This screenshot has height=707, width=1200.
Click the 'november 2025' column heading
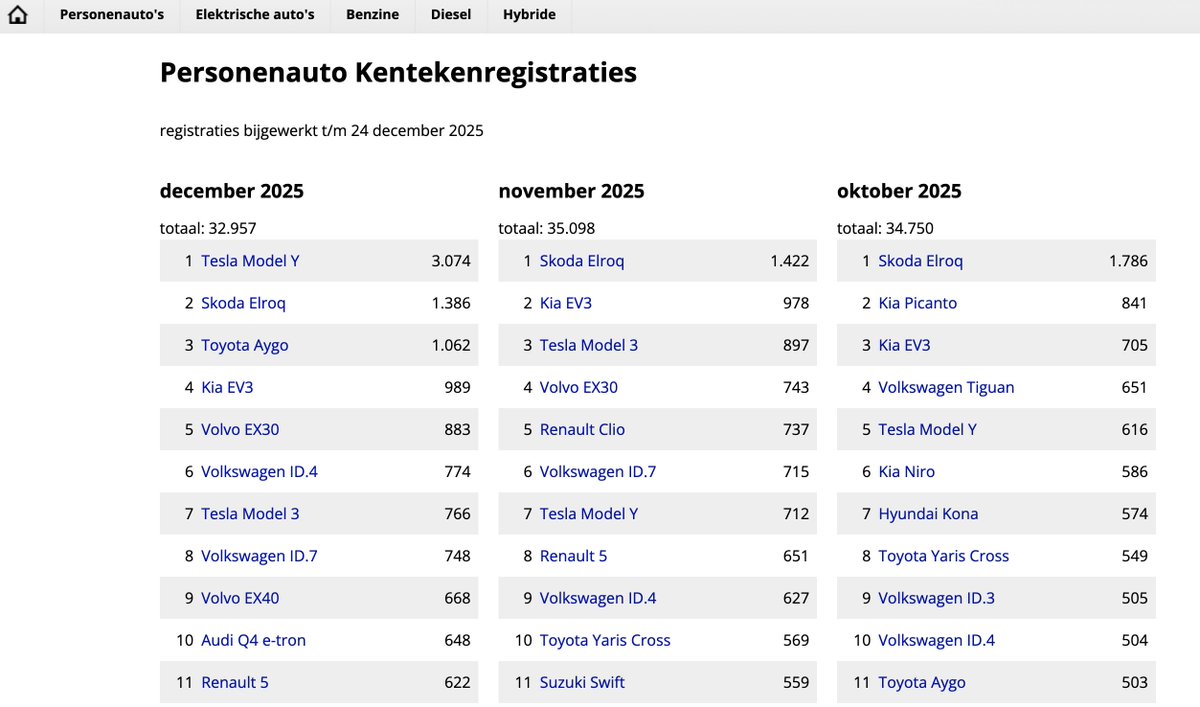572,191
